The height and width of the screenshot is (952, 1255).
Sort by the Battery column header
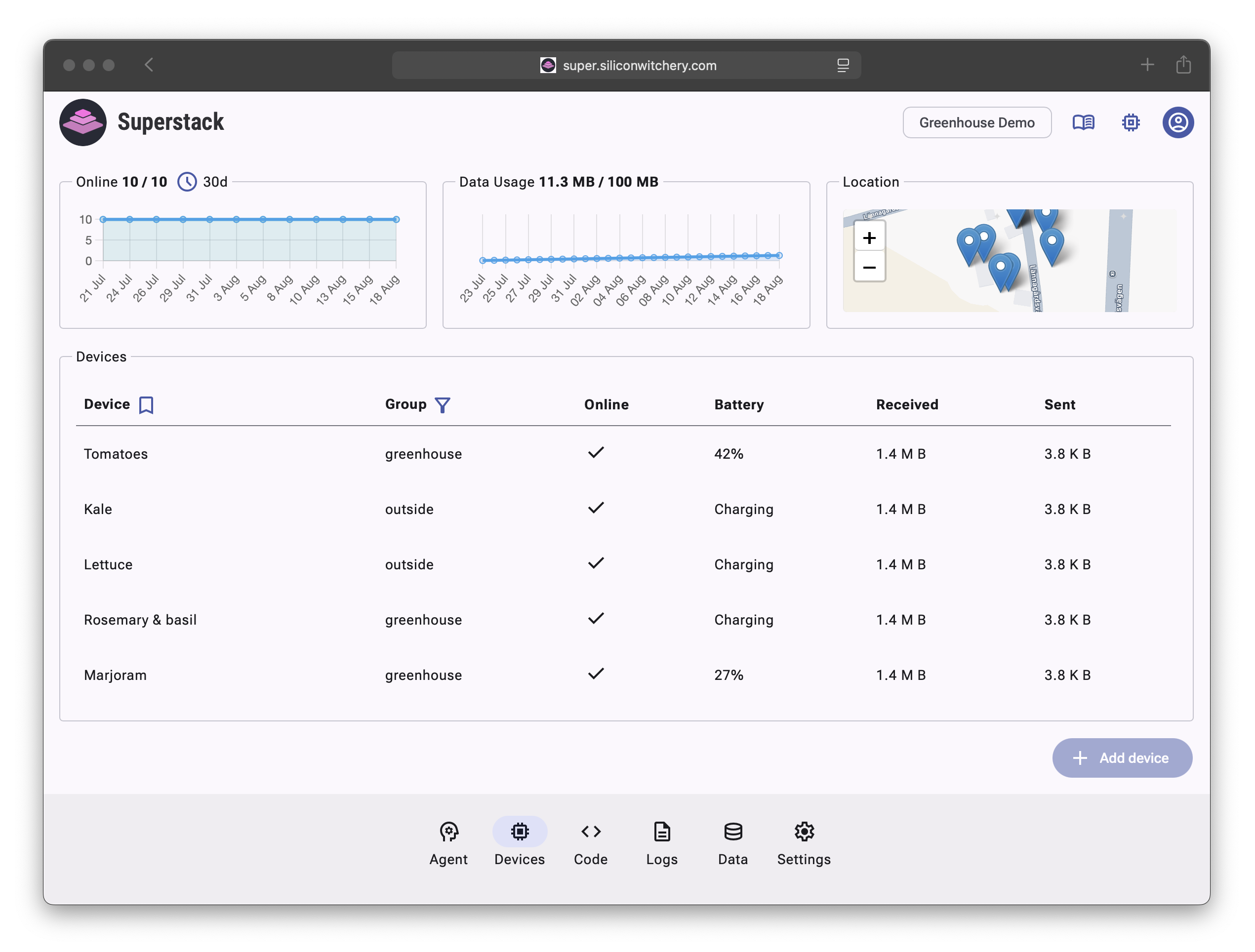click(739, 404)
